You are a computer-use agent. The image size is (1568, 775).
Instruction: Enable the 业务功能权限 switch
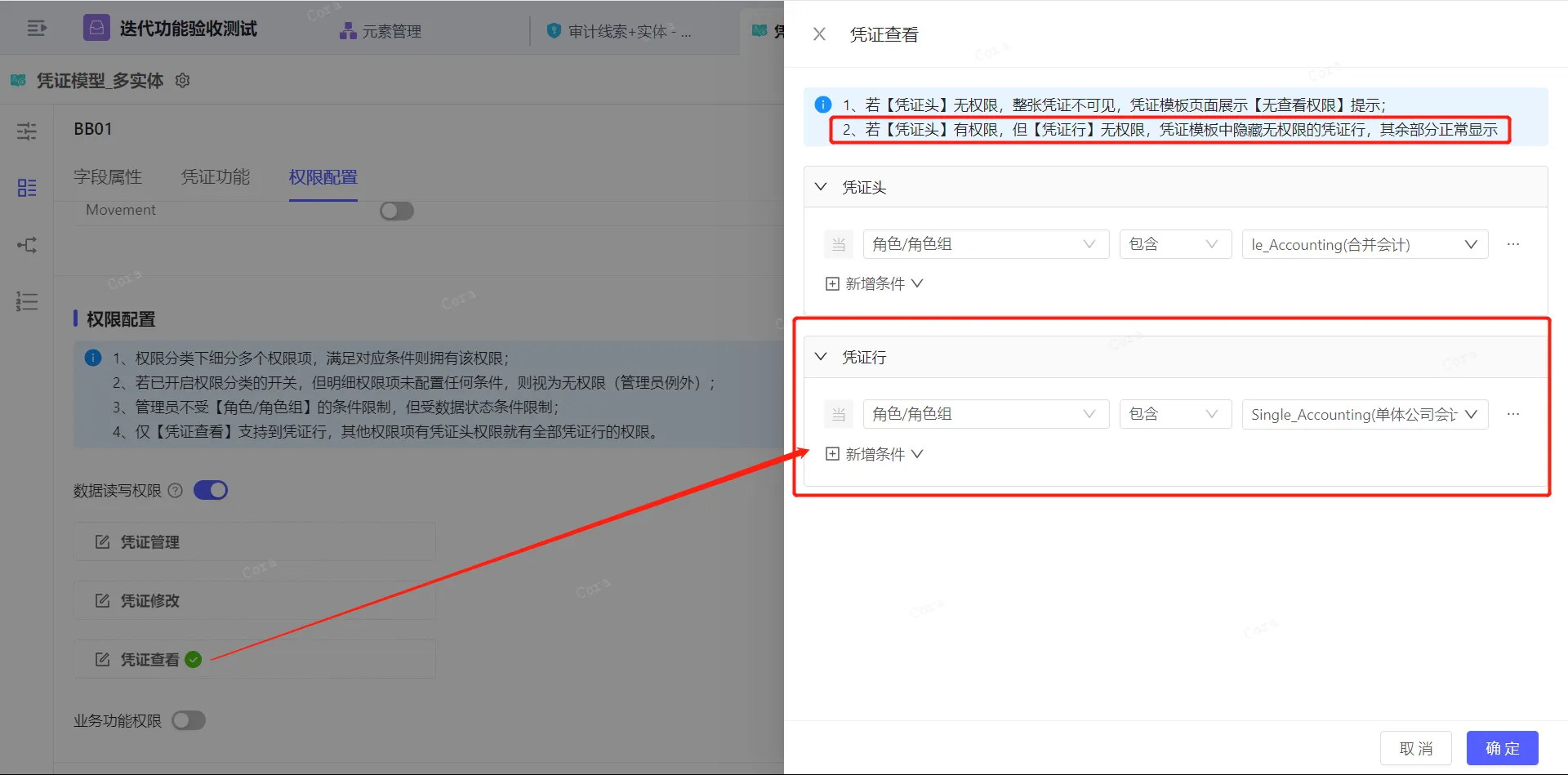tap(189, 720)
